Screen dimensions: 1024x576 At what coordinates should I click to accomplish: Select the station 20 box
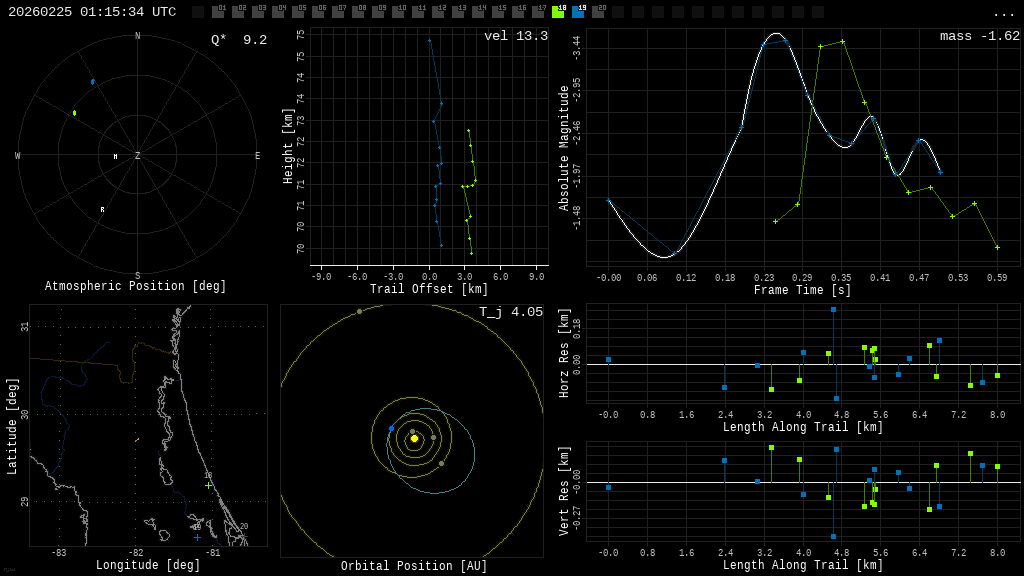coord(598,12)
